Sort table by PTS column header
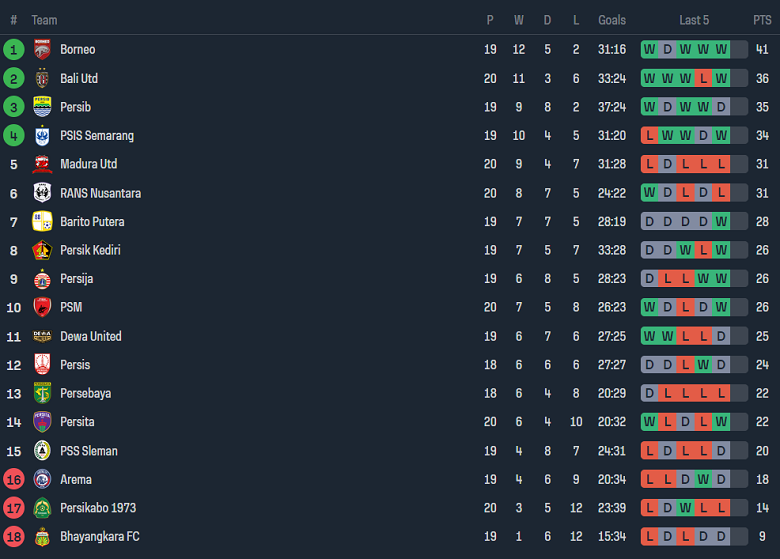 [x=762, y=20]
